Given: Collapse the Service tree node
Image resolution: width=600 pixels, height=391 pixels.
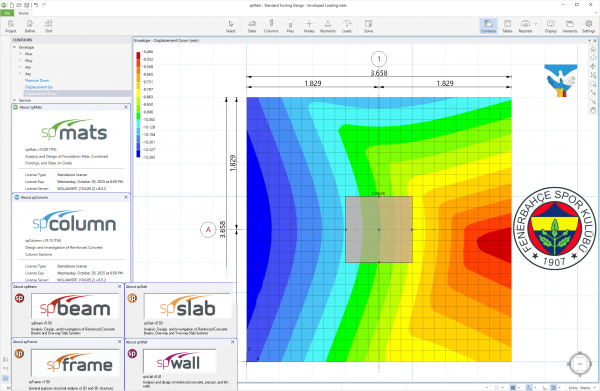Looking at the screenshot, I should click(x=15, y=100).
